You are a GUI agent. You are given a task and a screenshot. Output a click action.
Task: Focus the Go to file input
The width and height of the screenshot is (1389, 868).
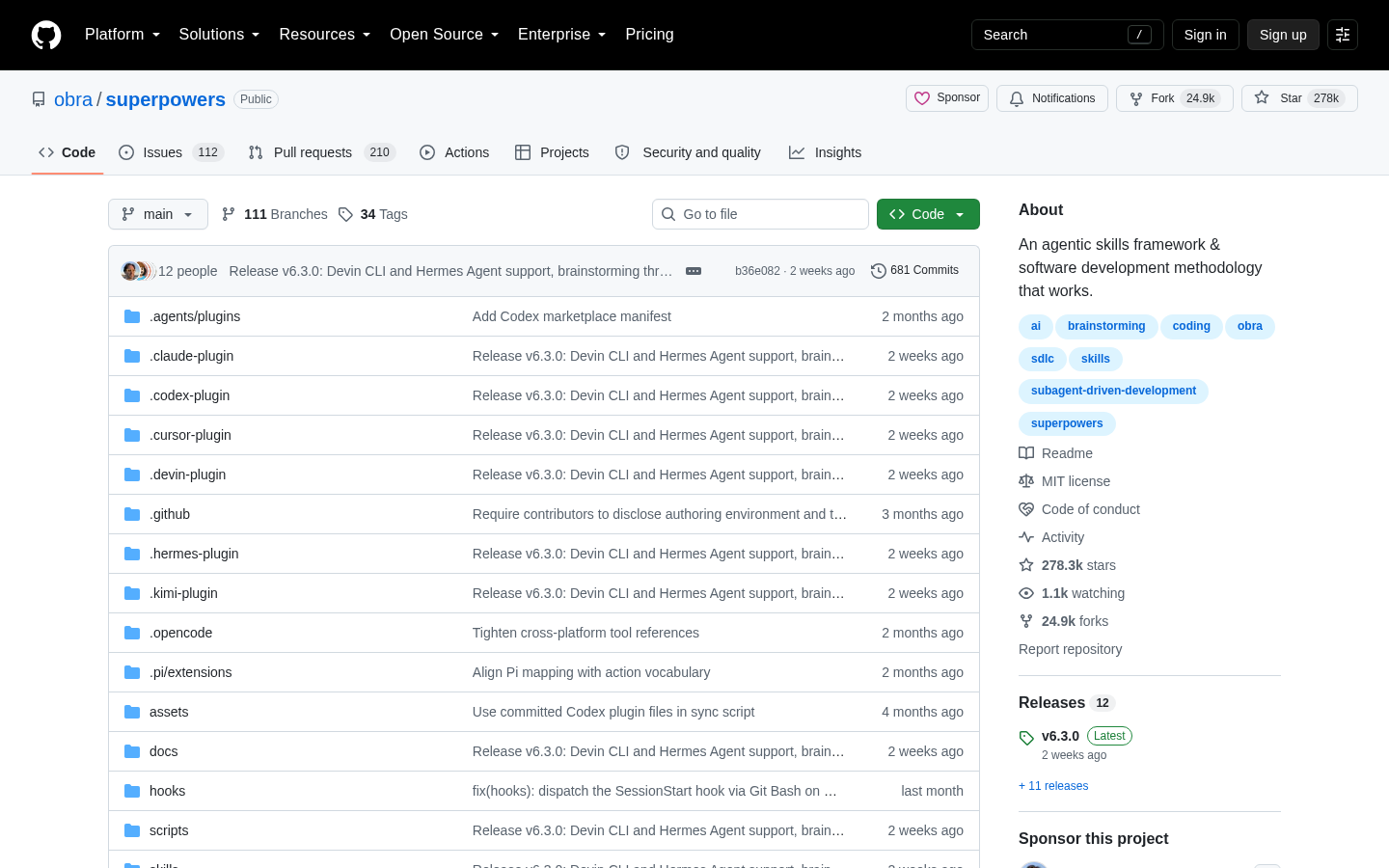coord(760,214)
